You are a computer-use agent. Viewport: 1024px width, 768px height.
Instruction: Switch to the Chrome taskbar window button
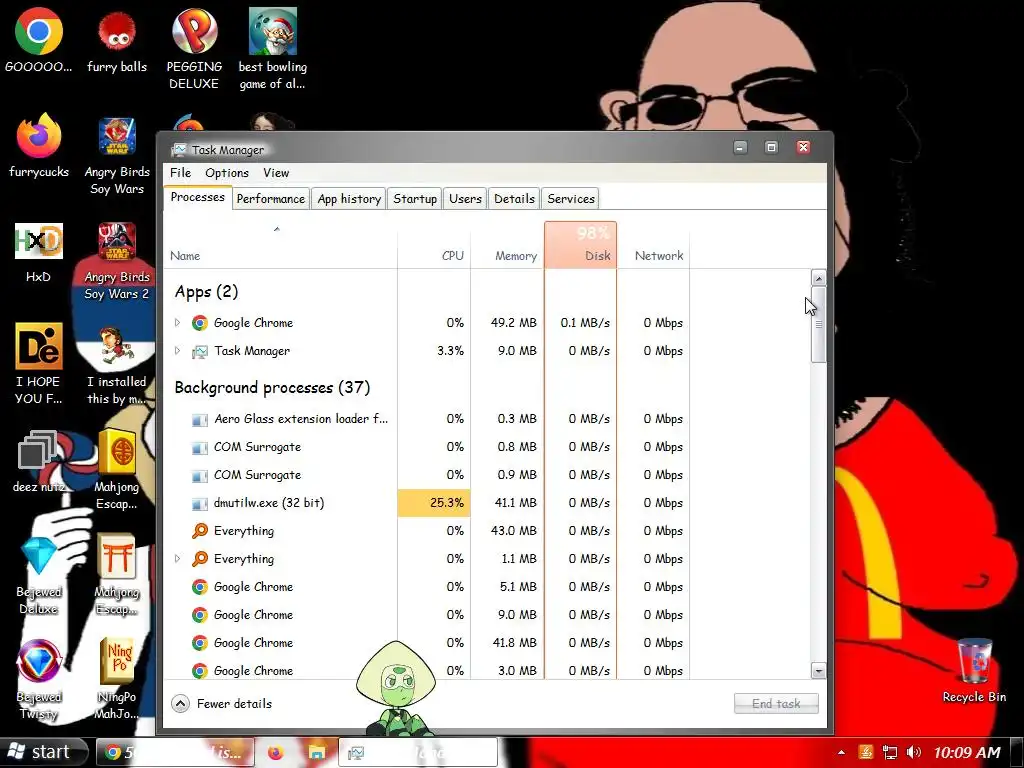(x=175, y=752)
